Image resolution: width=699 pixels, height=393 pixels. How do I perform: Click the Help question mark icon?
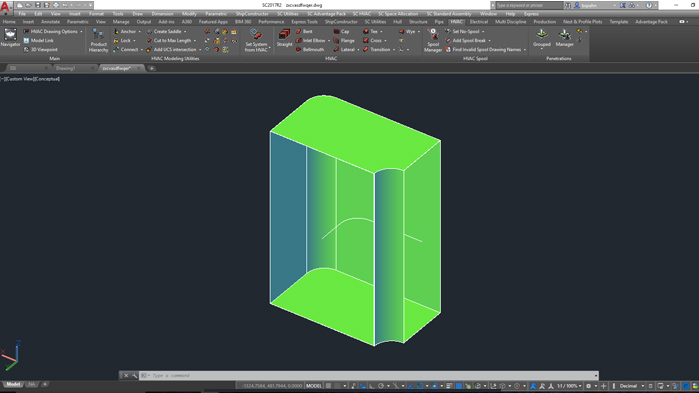coord(649,5)
